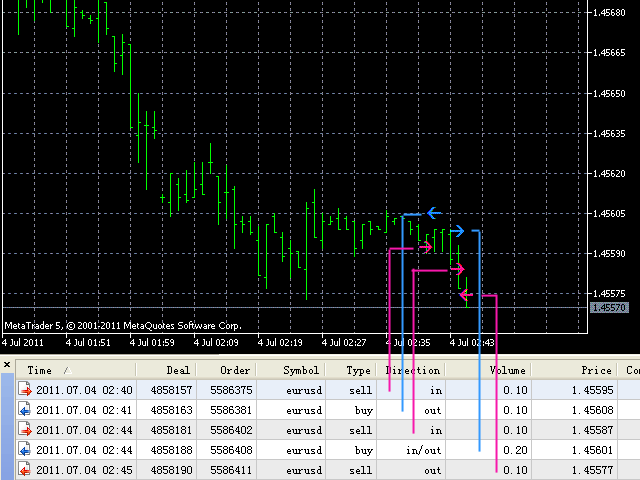Click the 1.45608 price cell
This screenshot has width=640, height=480.
point(590,409)
